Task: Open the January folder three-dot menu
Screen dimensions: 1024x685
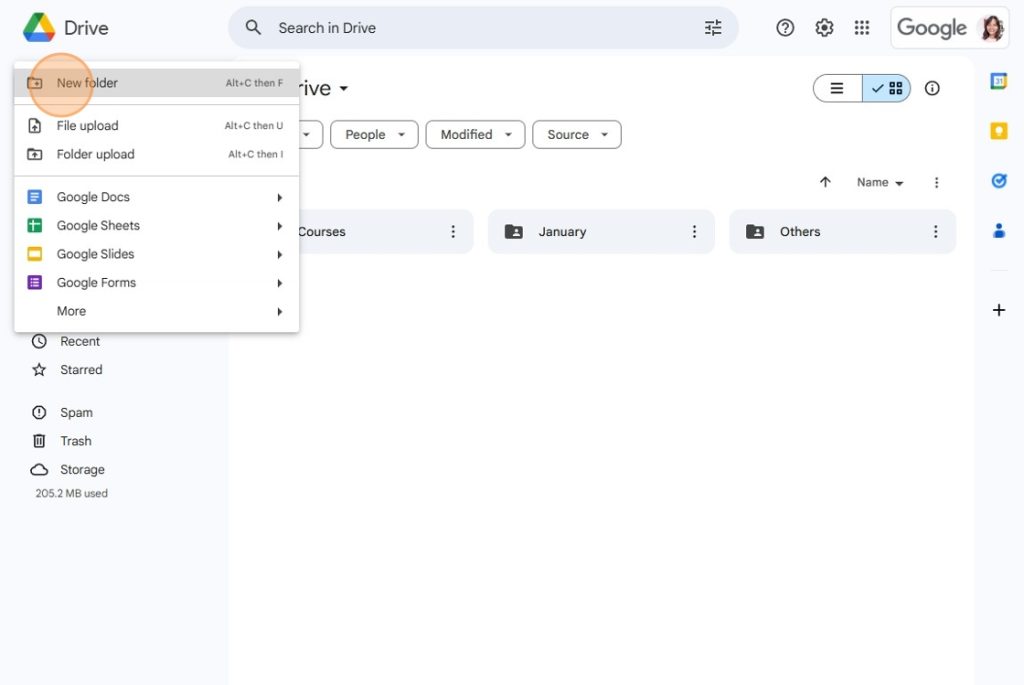Action: pos(694,231)
